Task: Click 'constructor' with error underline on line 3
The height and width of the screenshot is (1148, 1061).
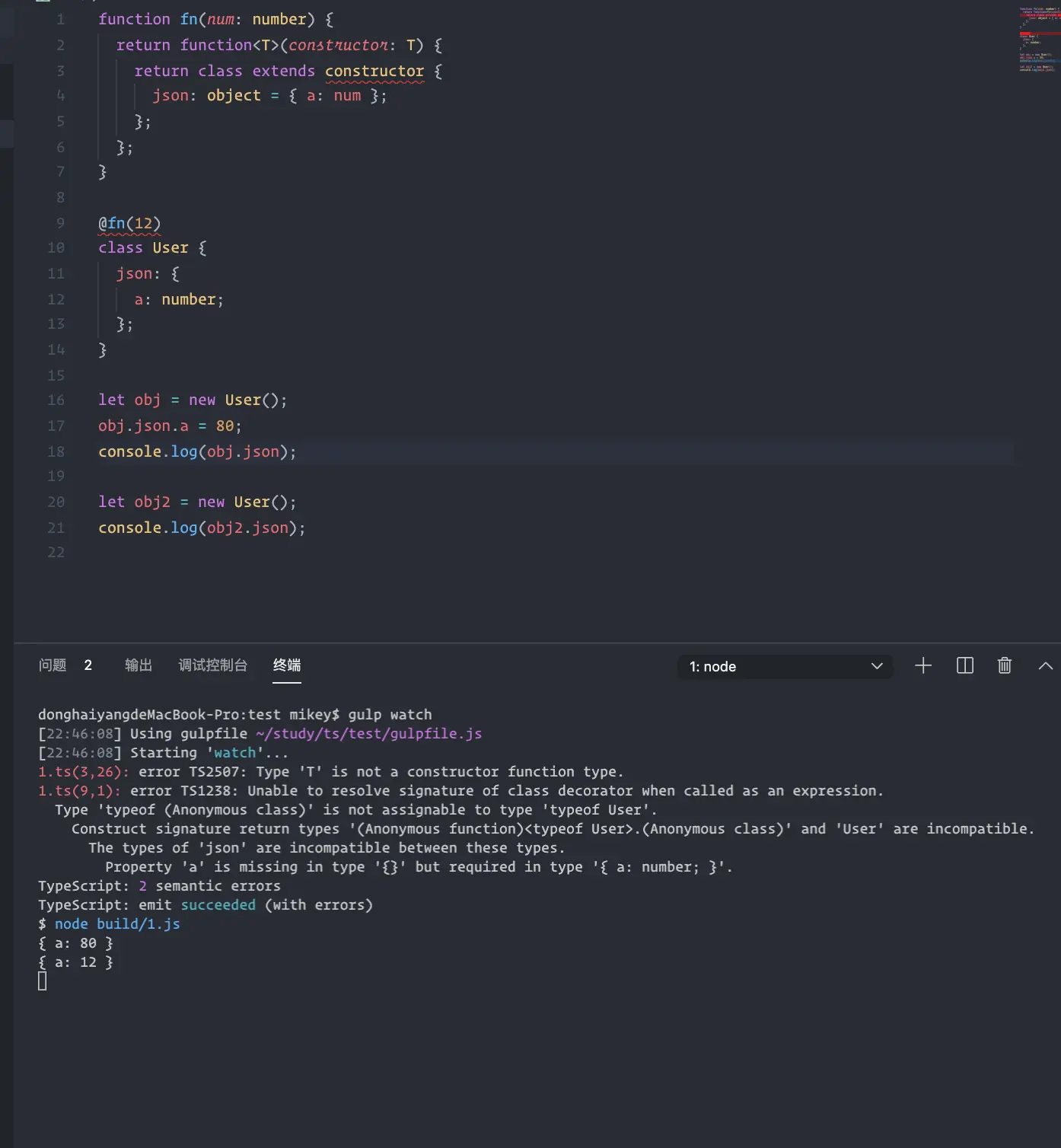Action: pos(374,71)
